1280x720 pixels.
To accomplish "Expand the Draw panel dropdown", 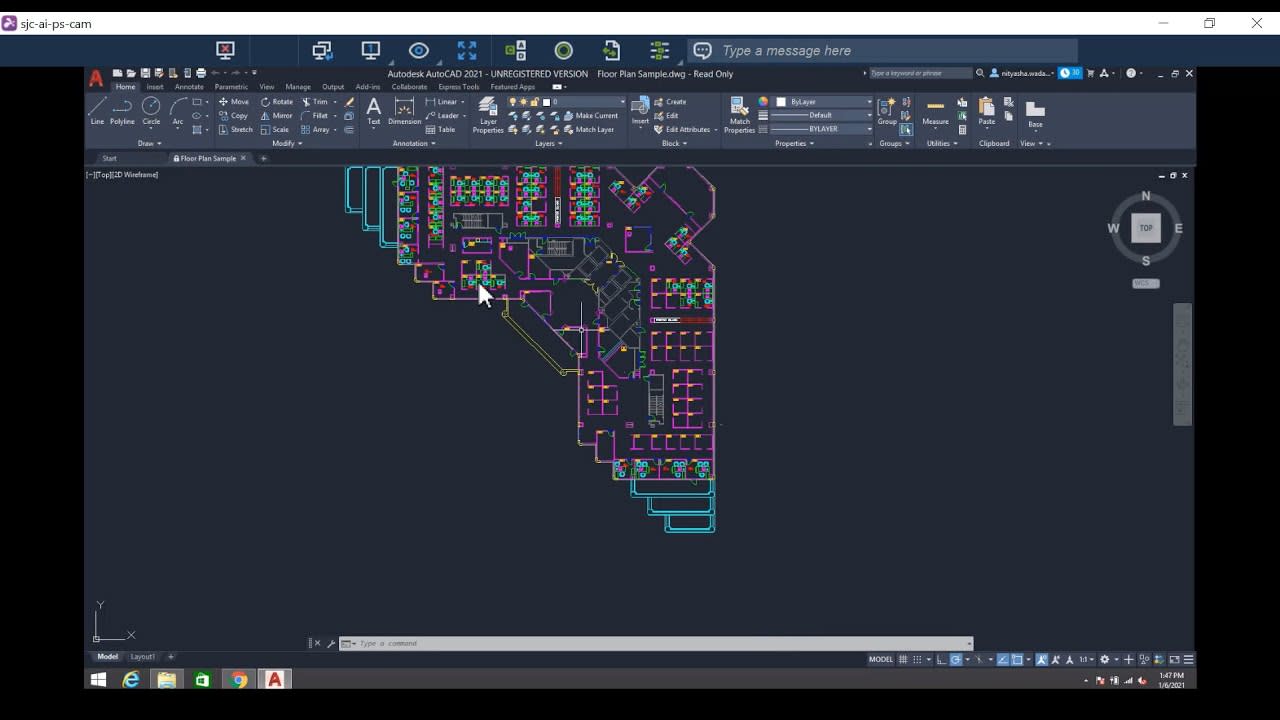I will [x=150, y=144].
